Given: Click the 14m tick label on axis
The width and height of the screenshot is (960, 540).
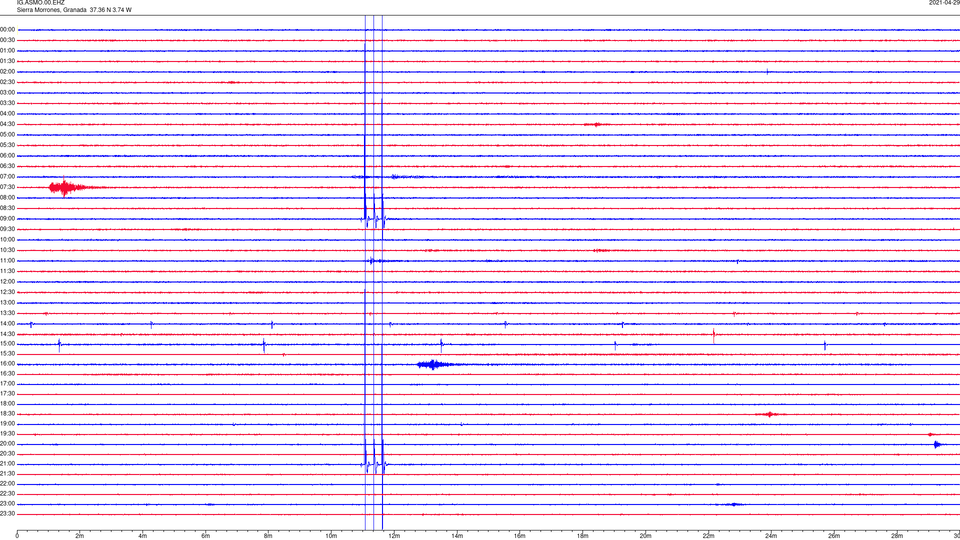Looking at the screenshot, I should pyautogui.click(x=457, y=536).
